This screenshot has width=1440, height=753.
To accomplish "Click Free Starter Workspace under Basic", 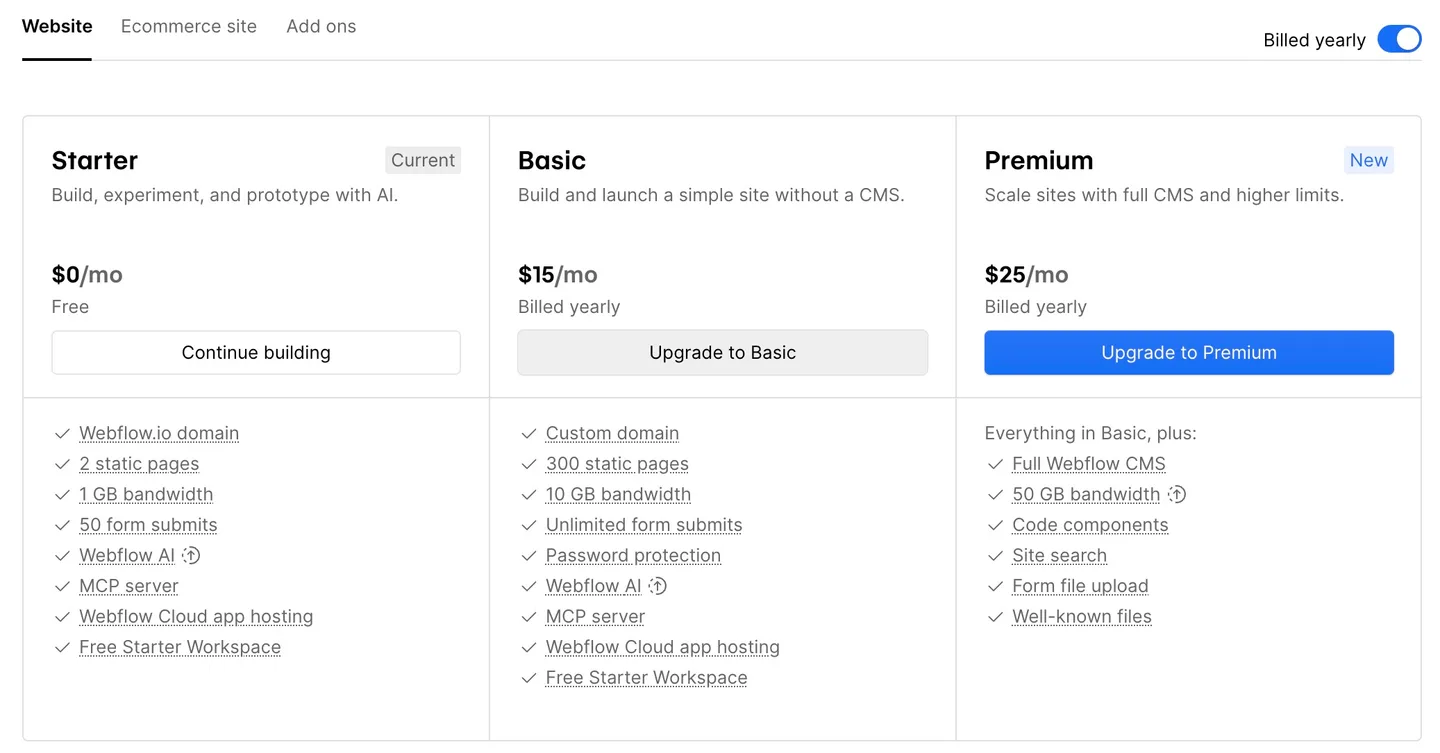I will click(646, 677).
